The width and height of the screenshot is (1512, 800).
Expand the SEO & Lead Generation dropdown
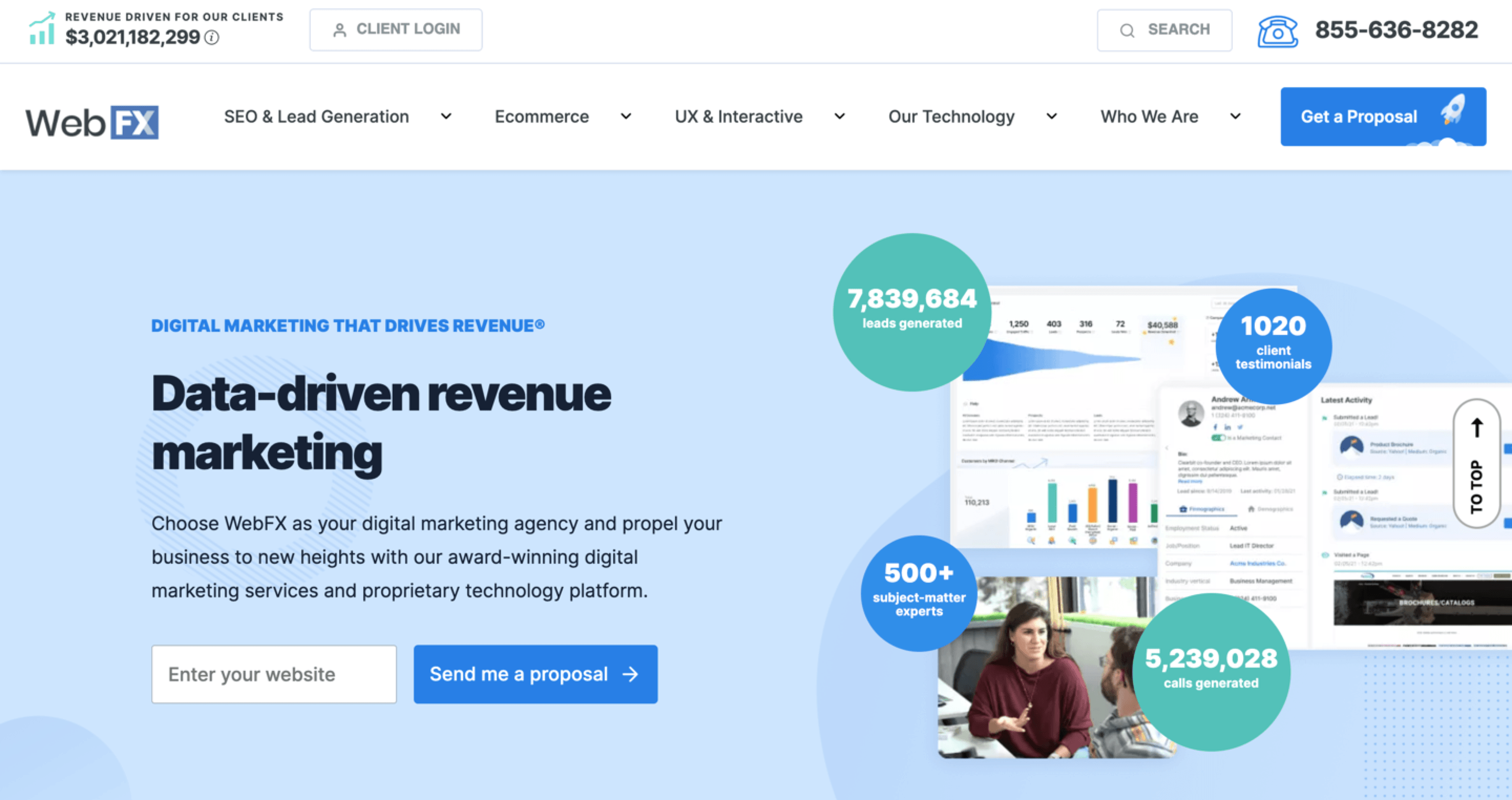click(x=446, y=117)
